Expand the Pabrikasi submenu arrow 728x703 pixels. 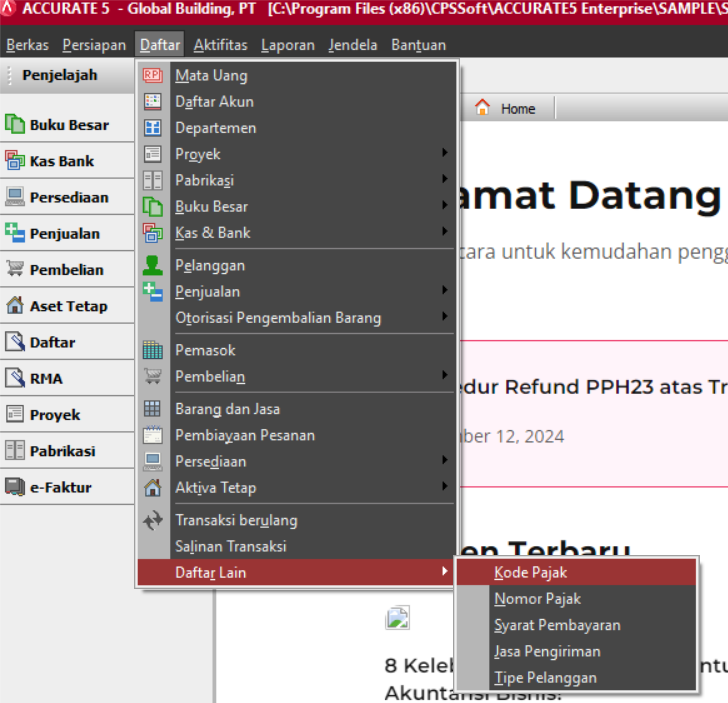(444, 180)
